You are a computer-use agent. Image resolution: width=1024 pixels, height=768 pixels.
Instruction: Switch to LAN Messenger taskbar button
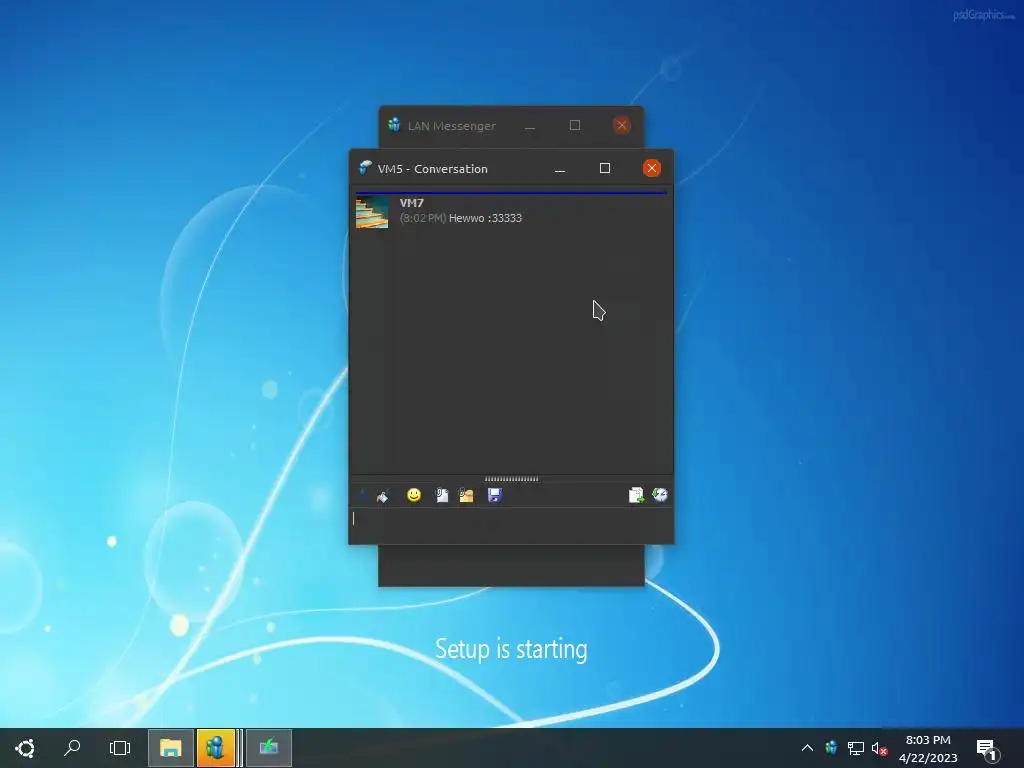point(216,748)
